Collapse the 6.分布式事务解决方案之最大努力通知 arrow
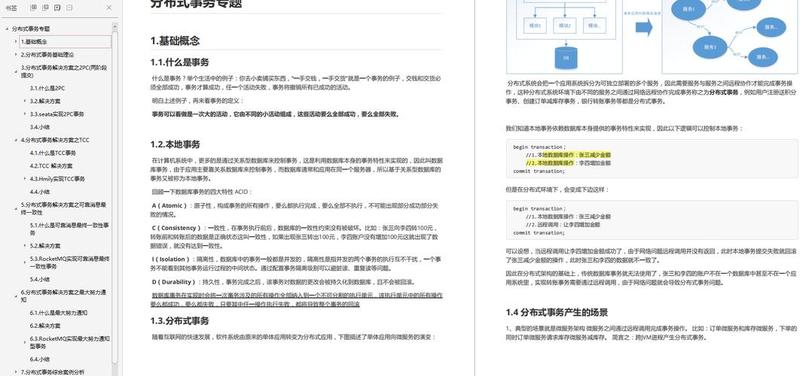The width and height of the screenshot is (800, 376). click(16, 296)
